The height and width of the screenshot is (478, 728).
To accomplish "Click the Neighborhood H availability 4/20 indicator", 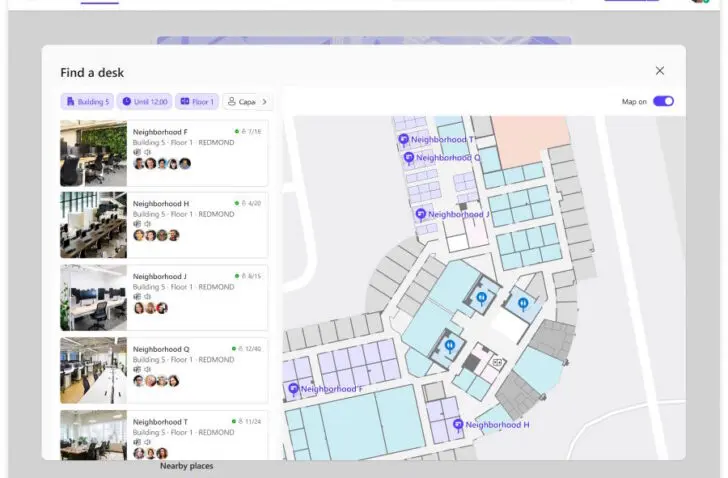I will point(248,203).
